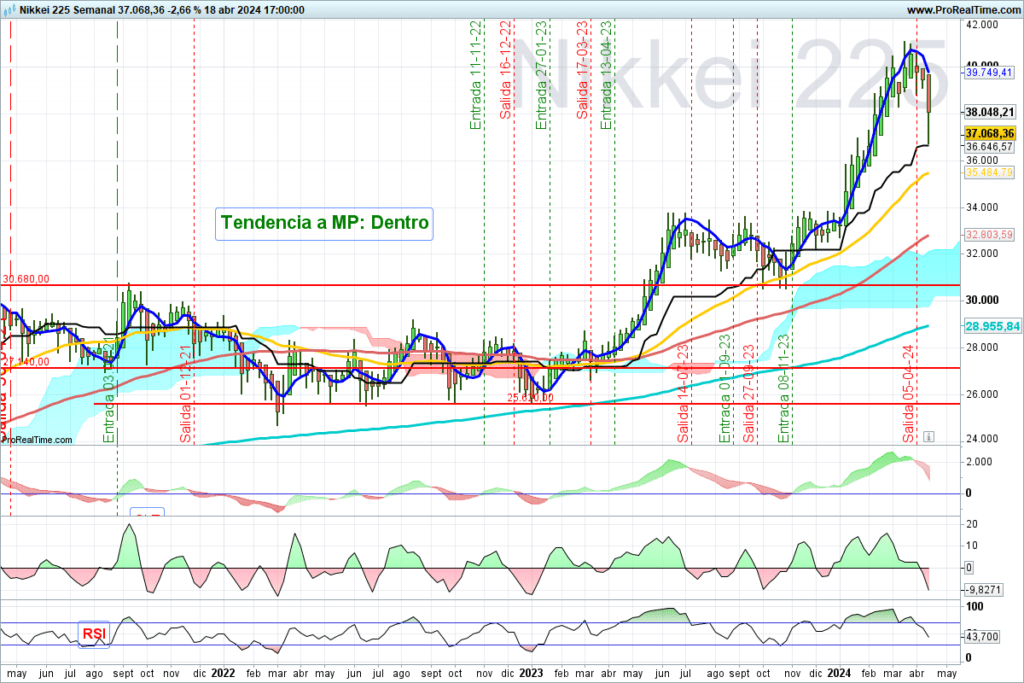Click the "Entrada 27-01-23" marker label
The height and width of the screenshot is (683, 1024).
point(541,75)
